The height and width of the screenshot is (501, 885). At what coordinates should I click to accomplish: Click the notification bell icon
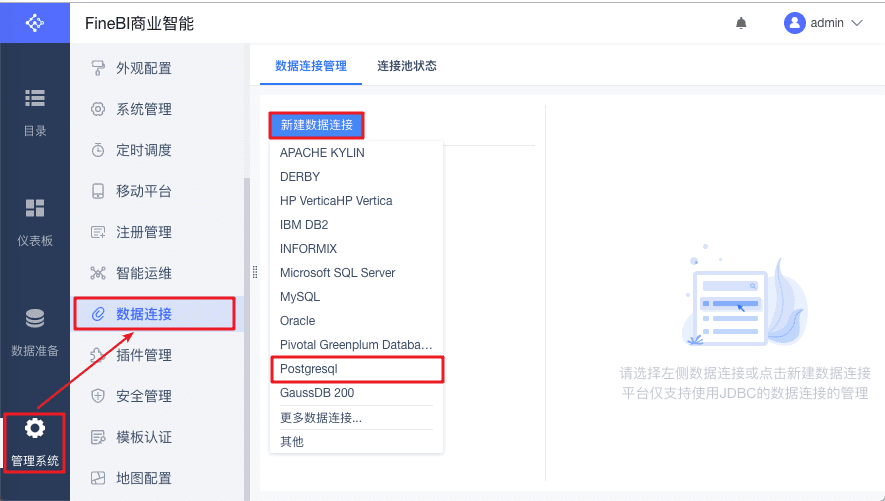(x=741, y=23)
